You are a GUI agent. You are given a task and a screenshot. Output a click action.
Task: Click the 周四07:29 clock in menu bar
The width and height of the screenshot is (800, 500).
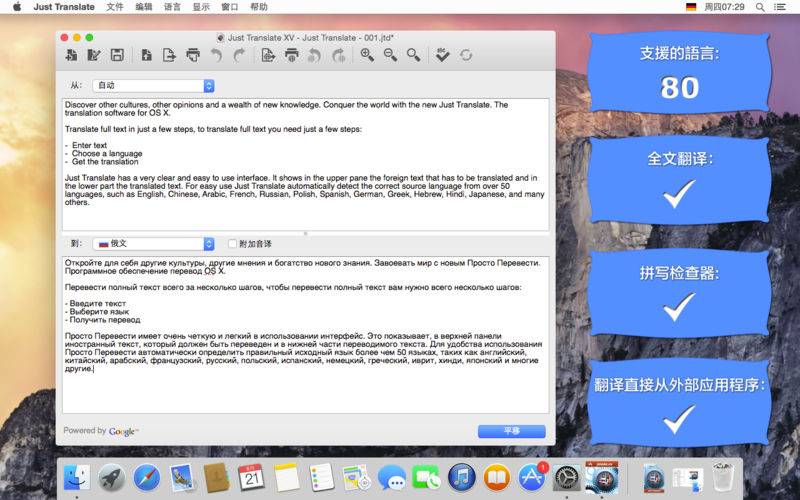coord(724,7)
